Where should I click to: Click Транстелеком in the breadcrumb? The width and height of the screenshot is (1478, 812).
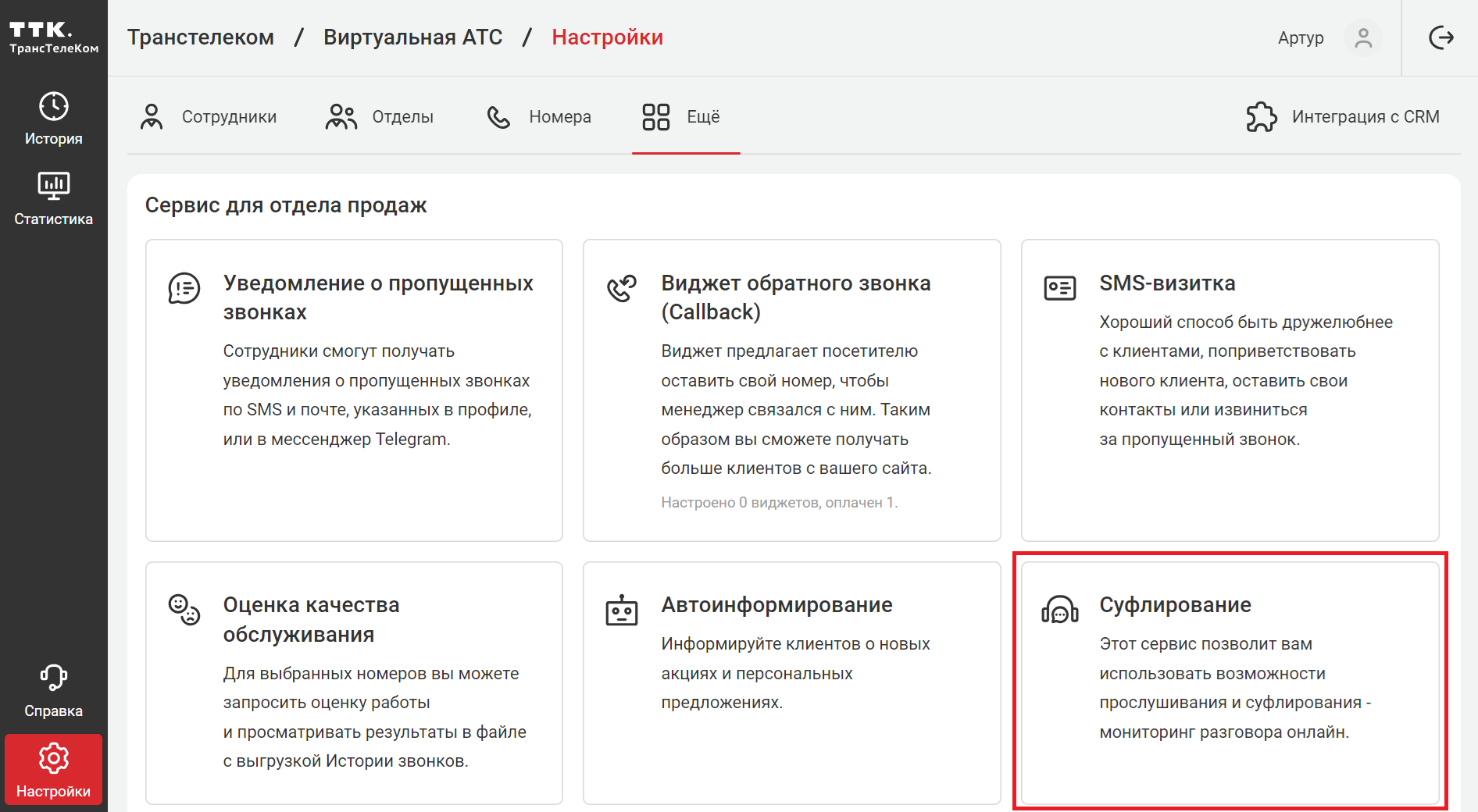201,37
